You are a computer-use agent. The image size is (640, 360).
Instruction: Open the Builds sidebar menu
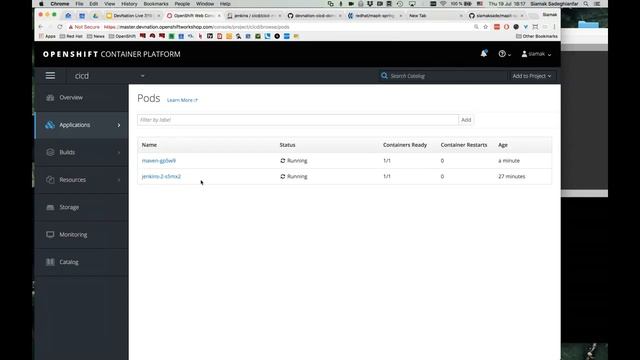tap(82, 152)
